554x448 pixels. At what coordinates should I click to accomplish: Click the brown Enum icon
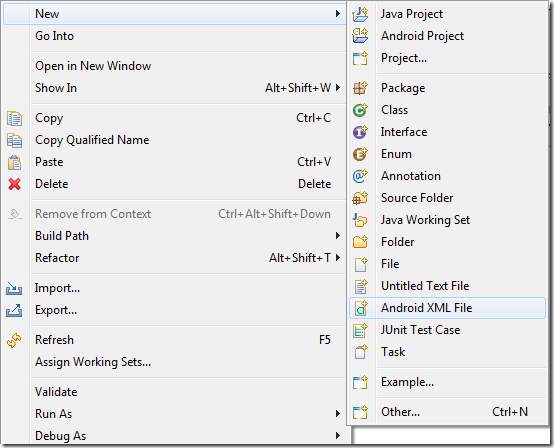360,154
